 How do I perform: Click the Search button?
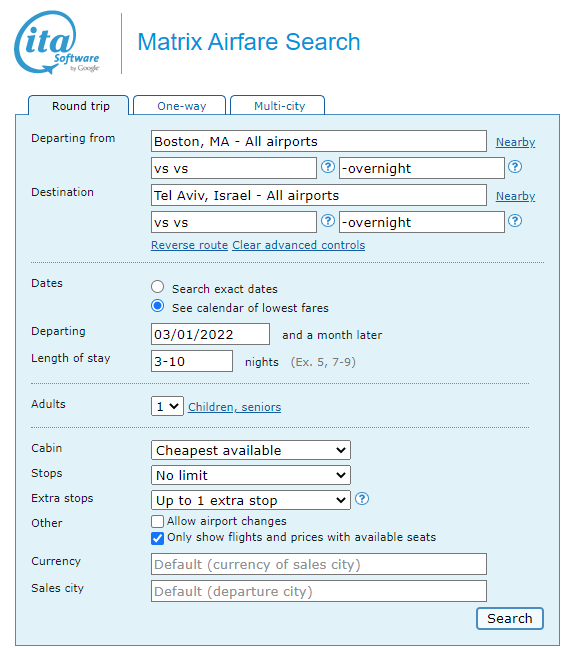pos(509,618)
